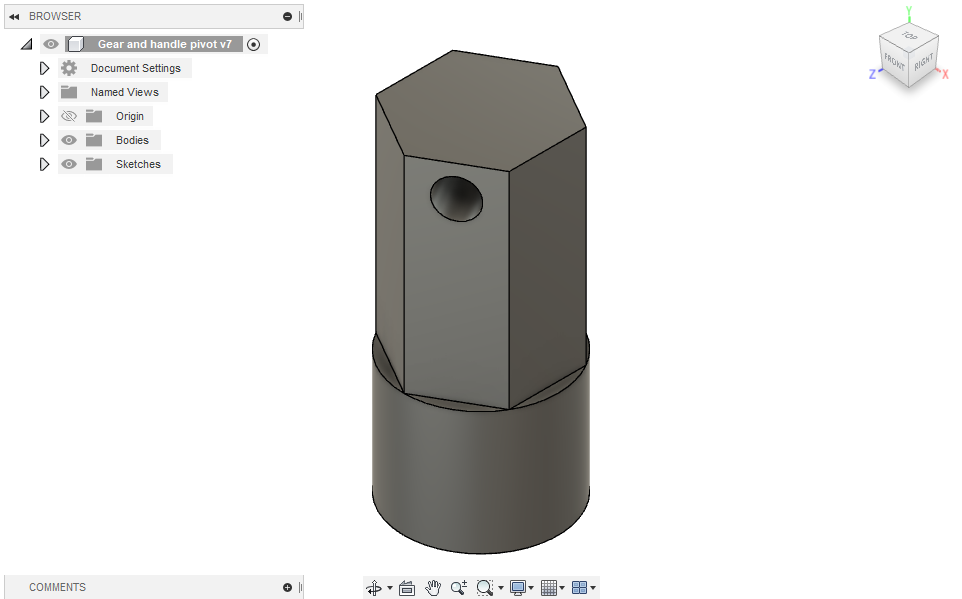The width and height of the screenshot is (962, 599).
Task: Open the Display Settings dropdown arrow
Action: [533, 588]
